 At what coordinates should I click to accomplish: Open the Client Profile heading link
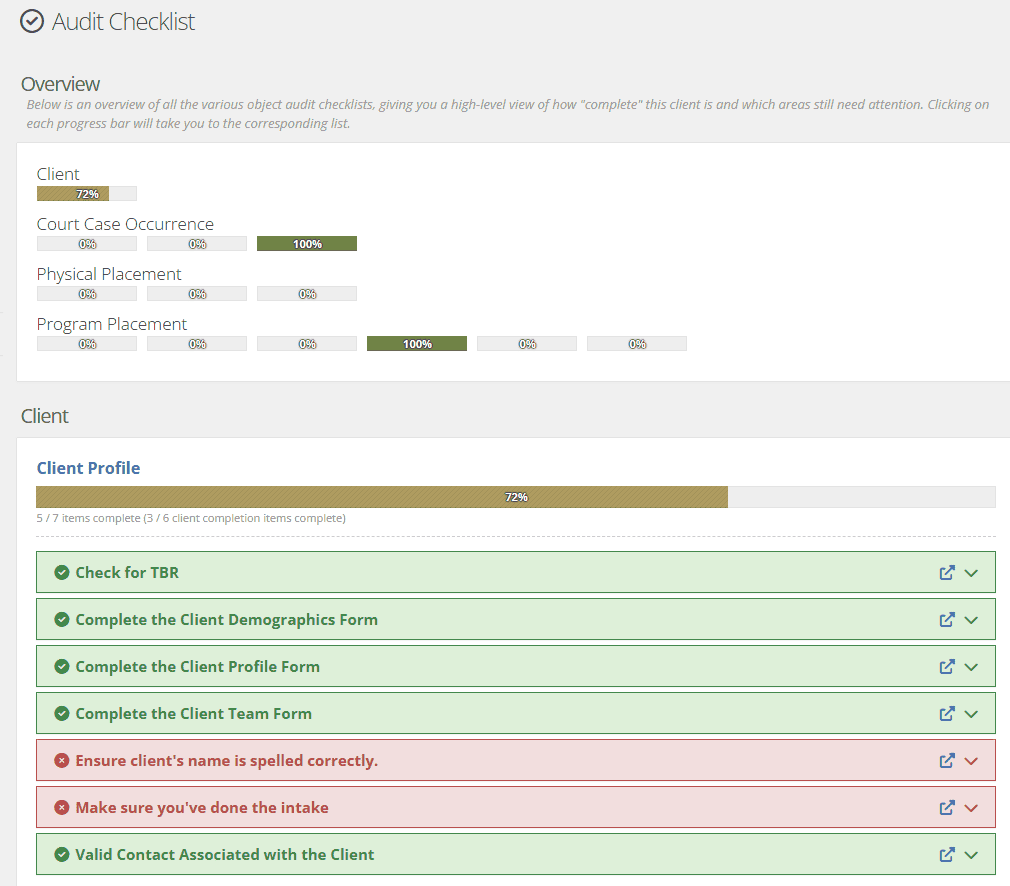point(88,468)
